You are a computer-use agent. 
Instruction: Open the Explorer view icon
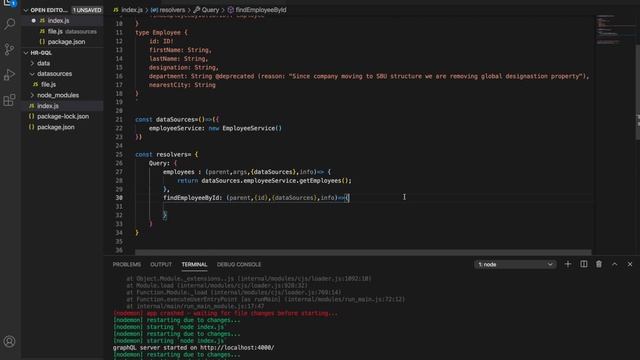pos(9,3)
